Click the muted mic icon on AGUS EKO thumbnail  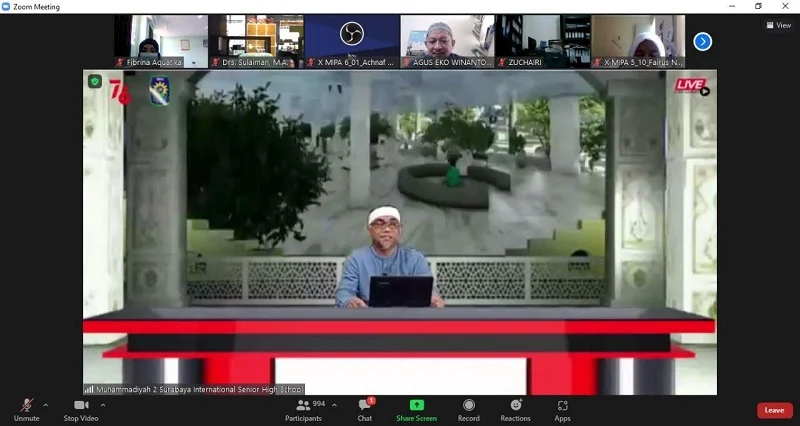tap(407, 62)
